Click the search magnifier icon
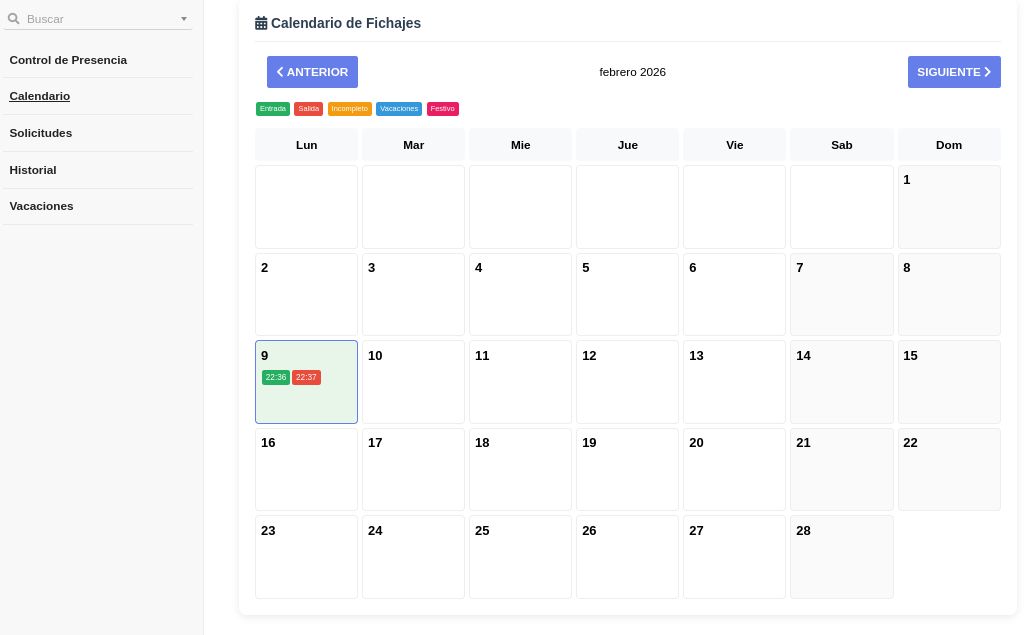Image resolution: width=1030 pixels, height=635 pixels. pos(14,19)
